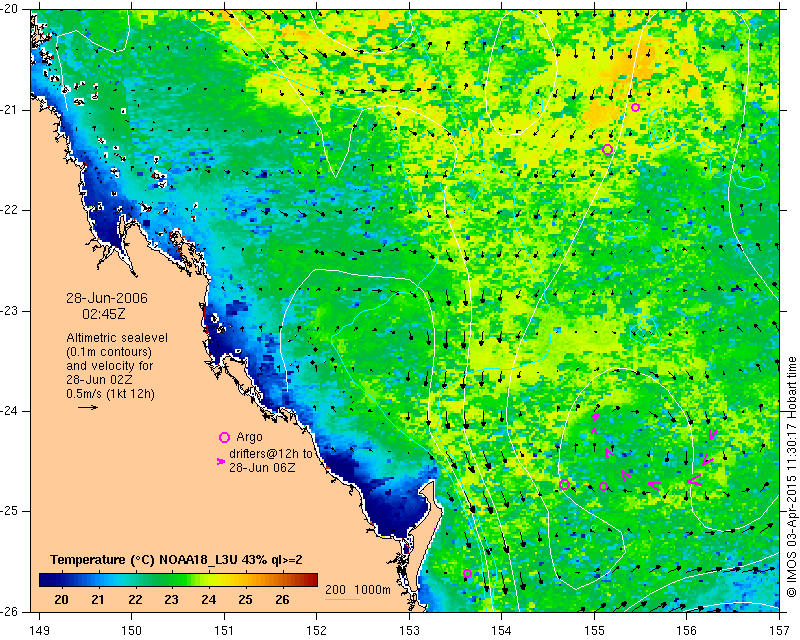Click the latitude axis label -25
The image size is (800, 640).
point(11,511)
